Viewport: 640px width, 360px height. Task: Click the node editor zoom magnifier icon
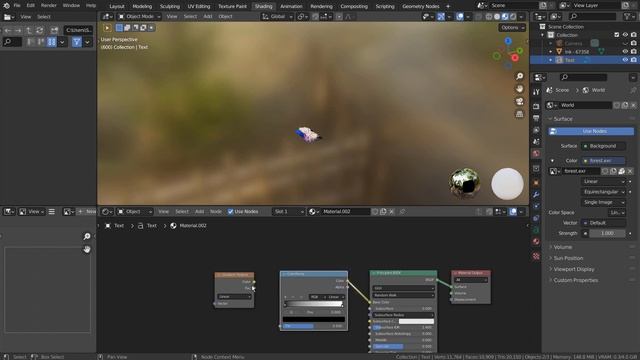point(87,236)
